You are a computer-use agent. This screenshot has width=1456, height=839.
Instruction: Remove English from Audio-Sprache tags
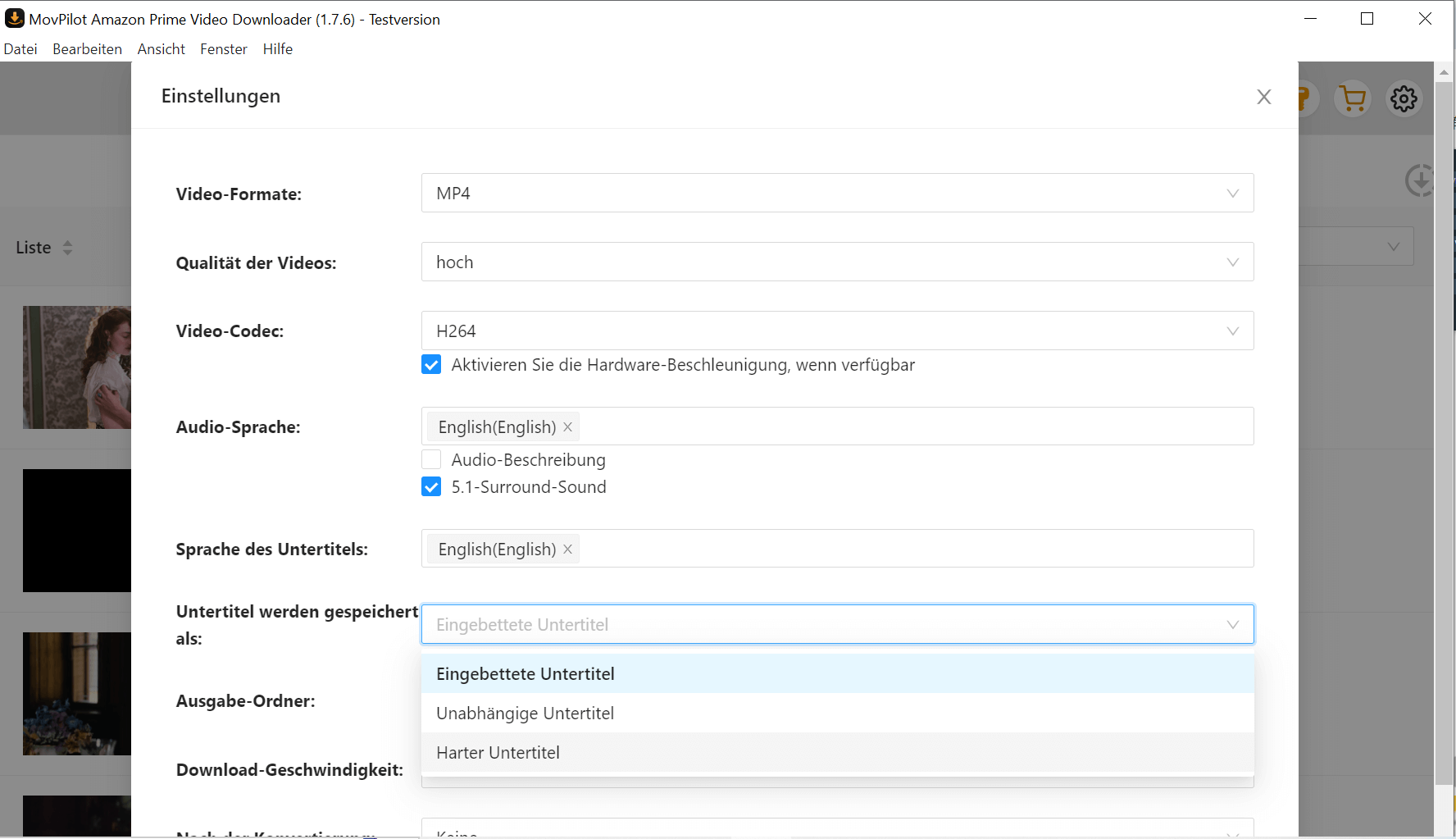tap(567, 427)
